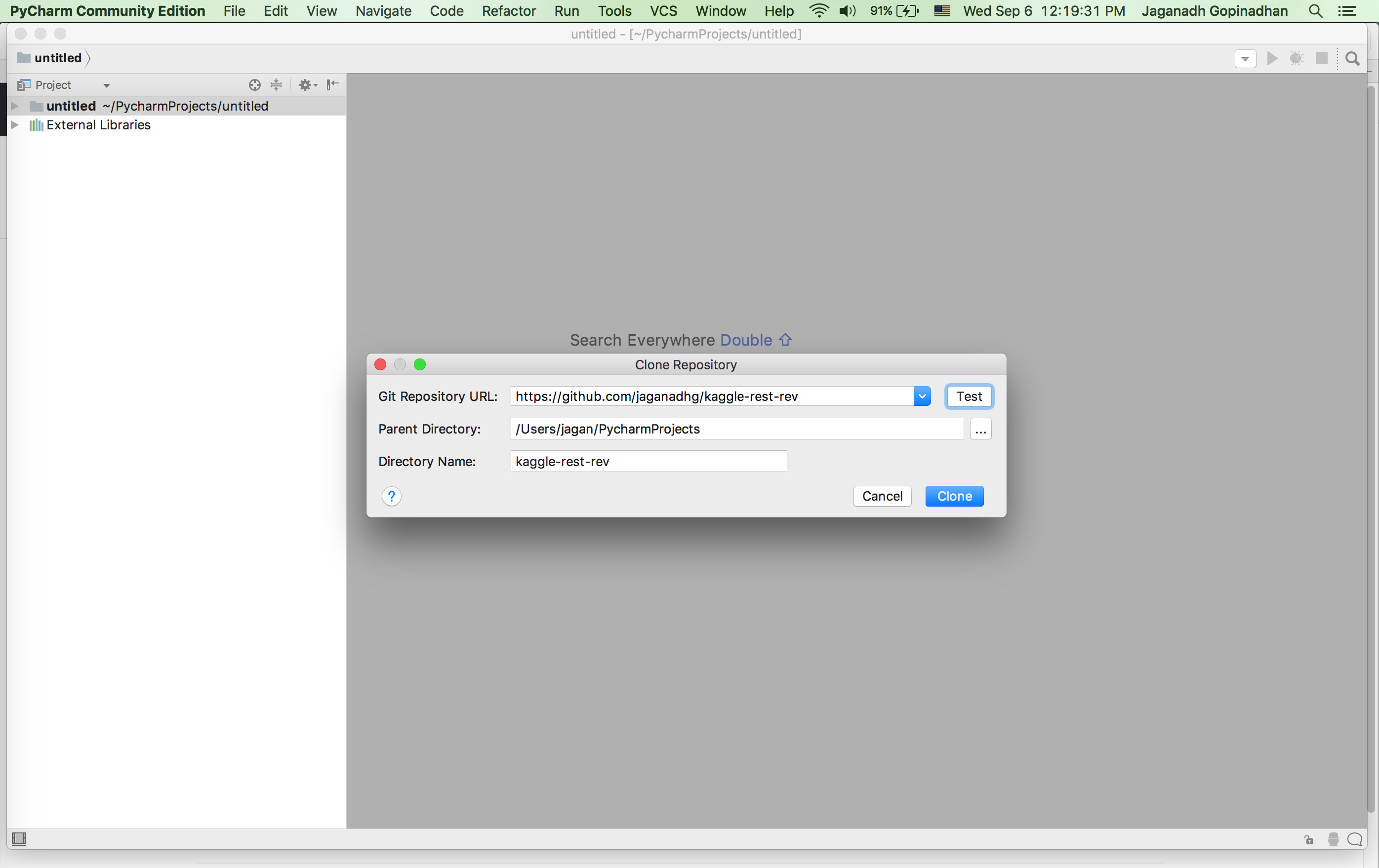Click Scroll from Source target icon
This screenshot has height=868, width=1379.
[254, 85]
